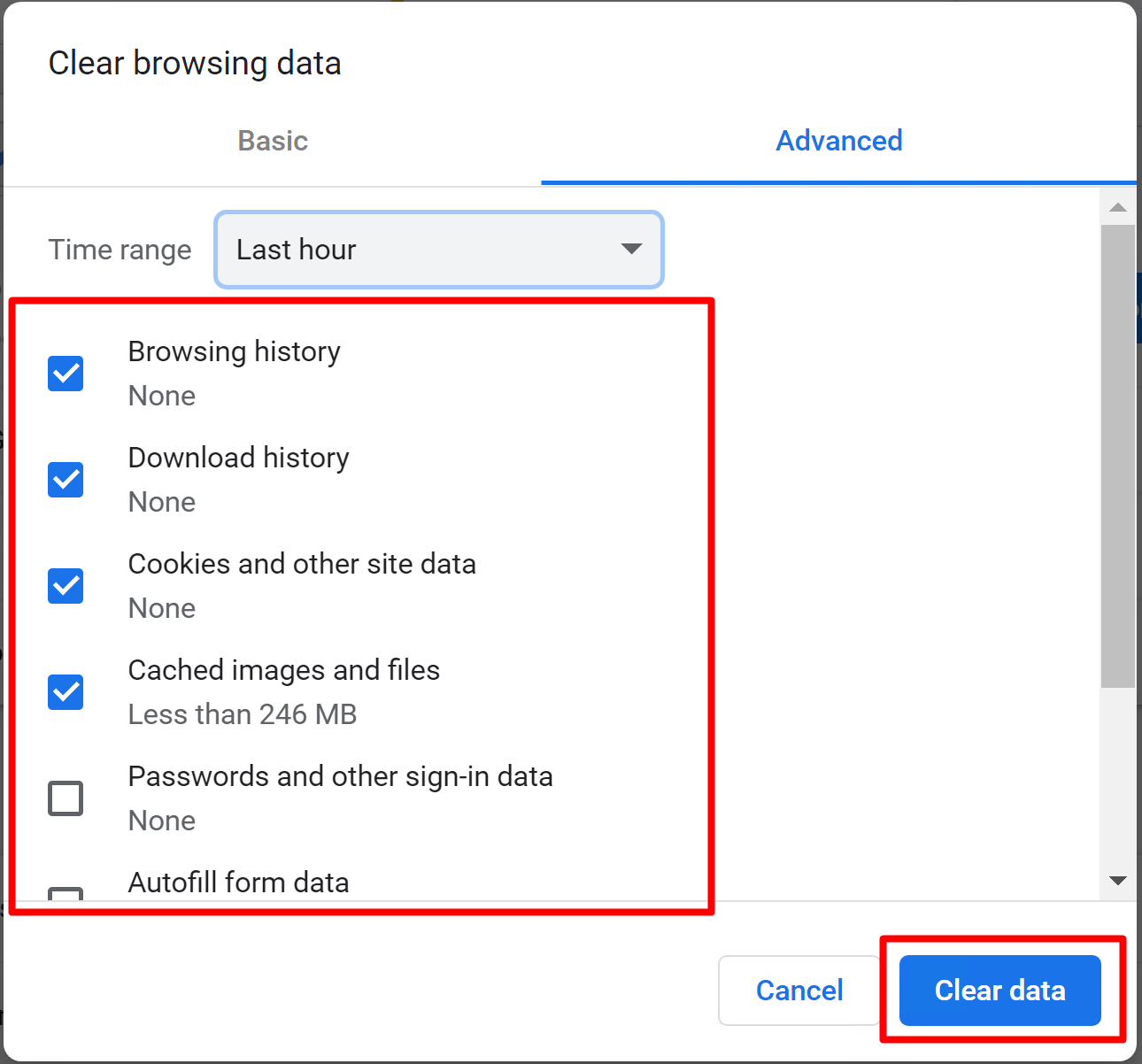This screenshot has width=1142, height=1064.
Task: Select the Advanced tab
Action: pyautogui.click(x=838, y=141)
